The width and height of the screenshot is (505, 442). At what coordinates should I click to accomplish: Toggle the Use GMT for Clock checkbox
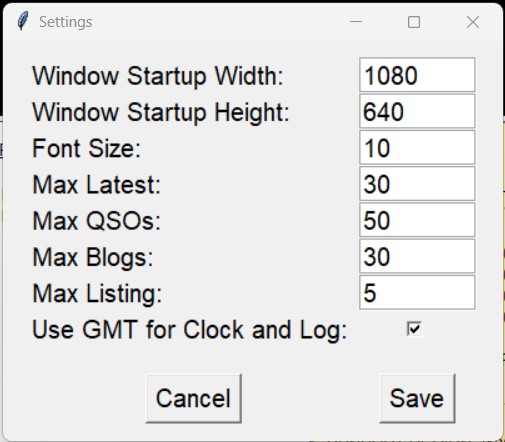[x=414, y=329]
